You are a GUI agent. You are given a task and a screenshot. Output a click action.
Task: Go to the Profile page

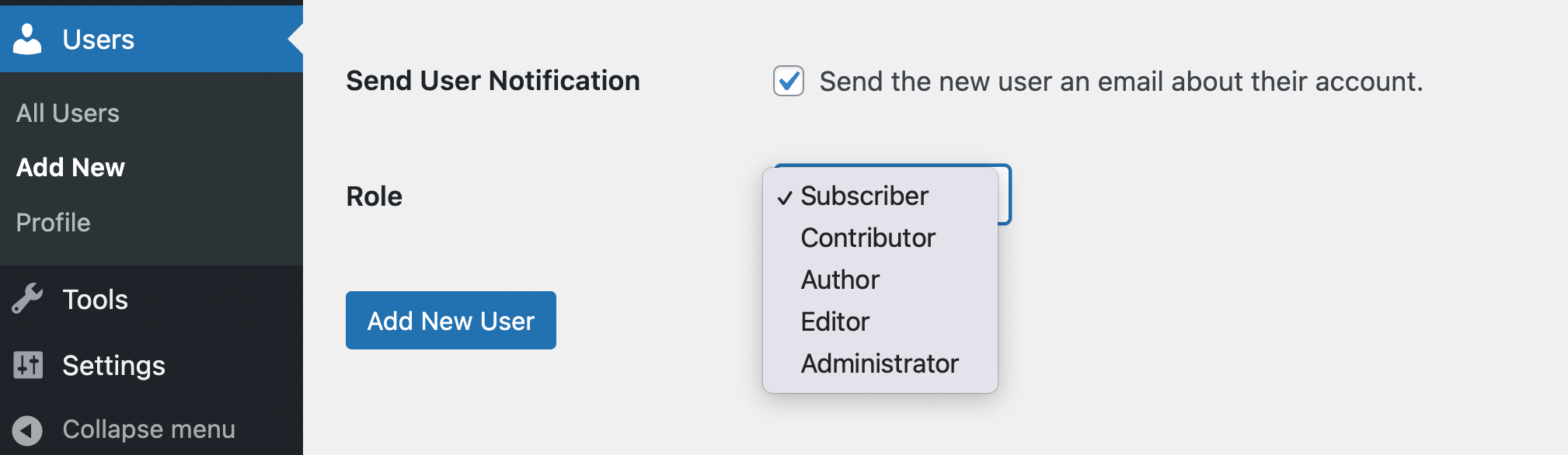[x=52, y=222]
